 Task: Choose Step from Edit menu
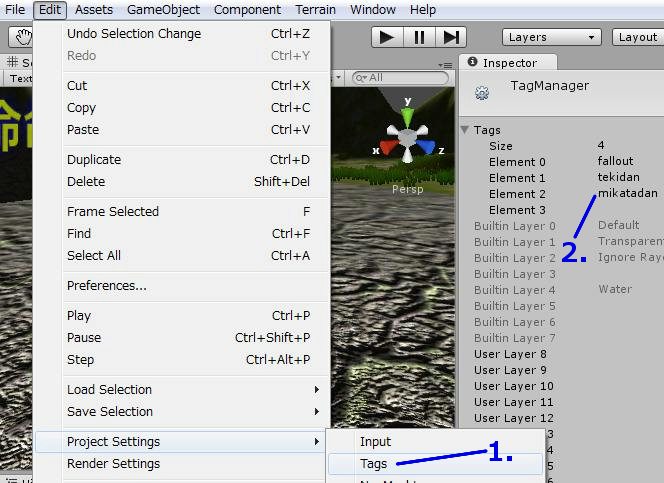pyautogui.click(x=183, y=359)
